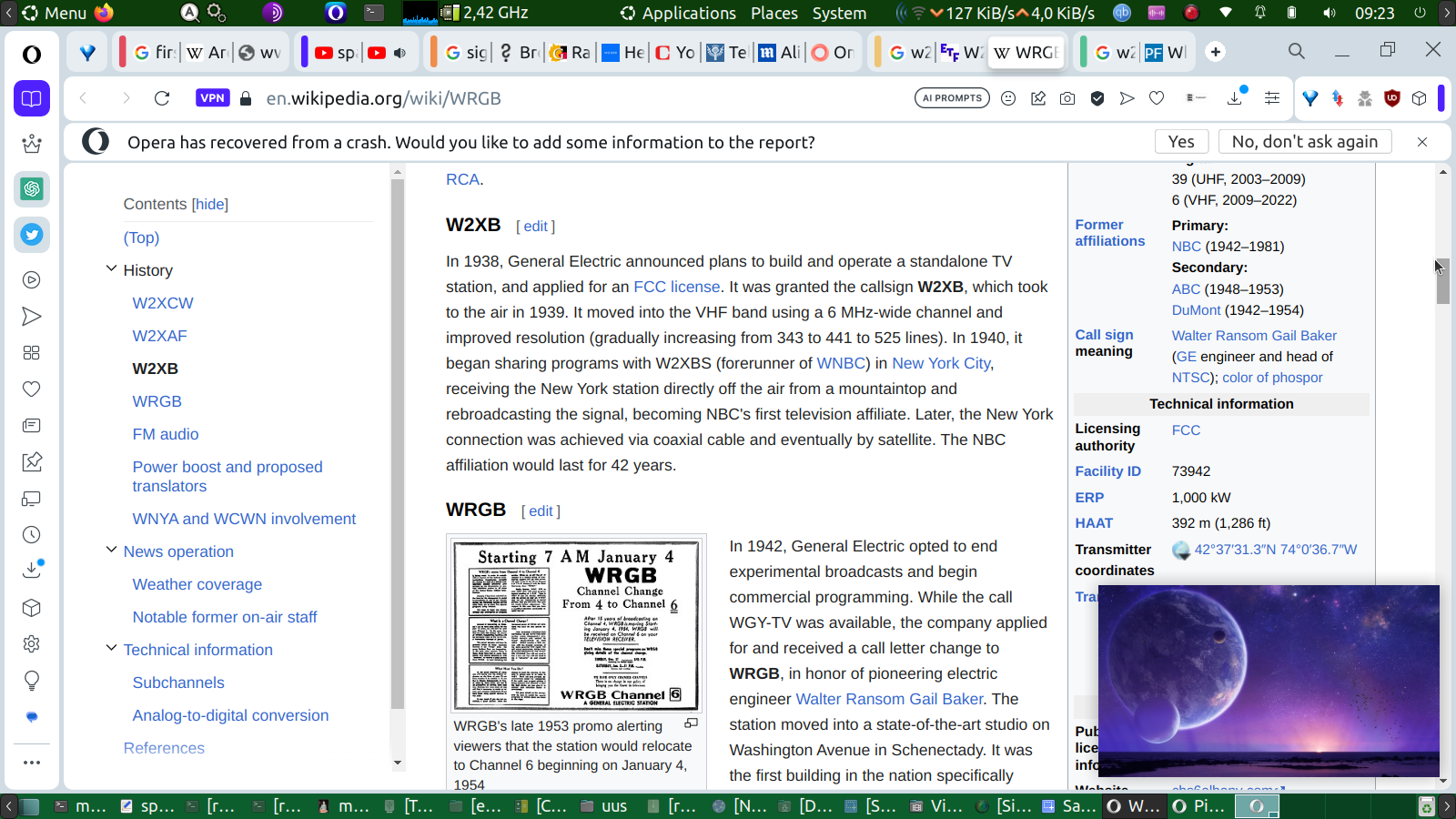This screenshot has width=1456, height=819.
Task: Switch to the WRGB Wikipedia tab
Action: tap(1025, 53)
